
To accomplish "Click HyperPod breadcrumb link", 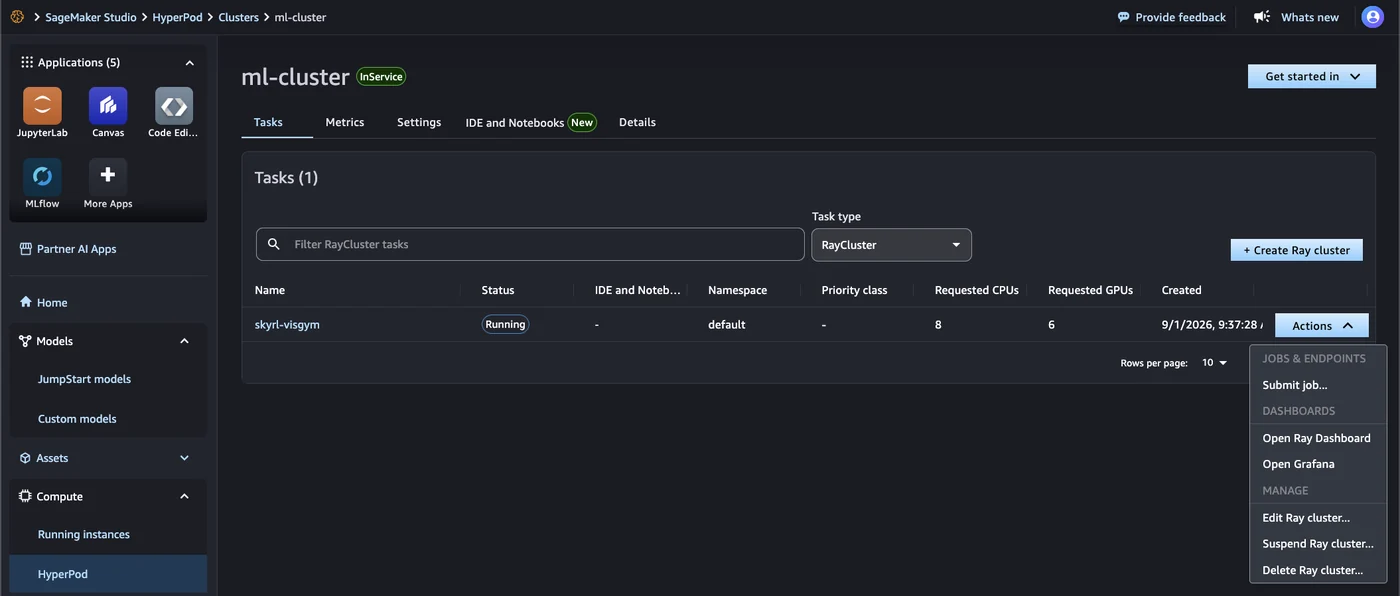I will 177,17.
